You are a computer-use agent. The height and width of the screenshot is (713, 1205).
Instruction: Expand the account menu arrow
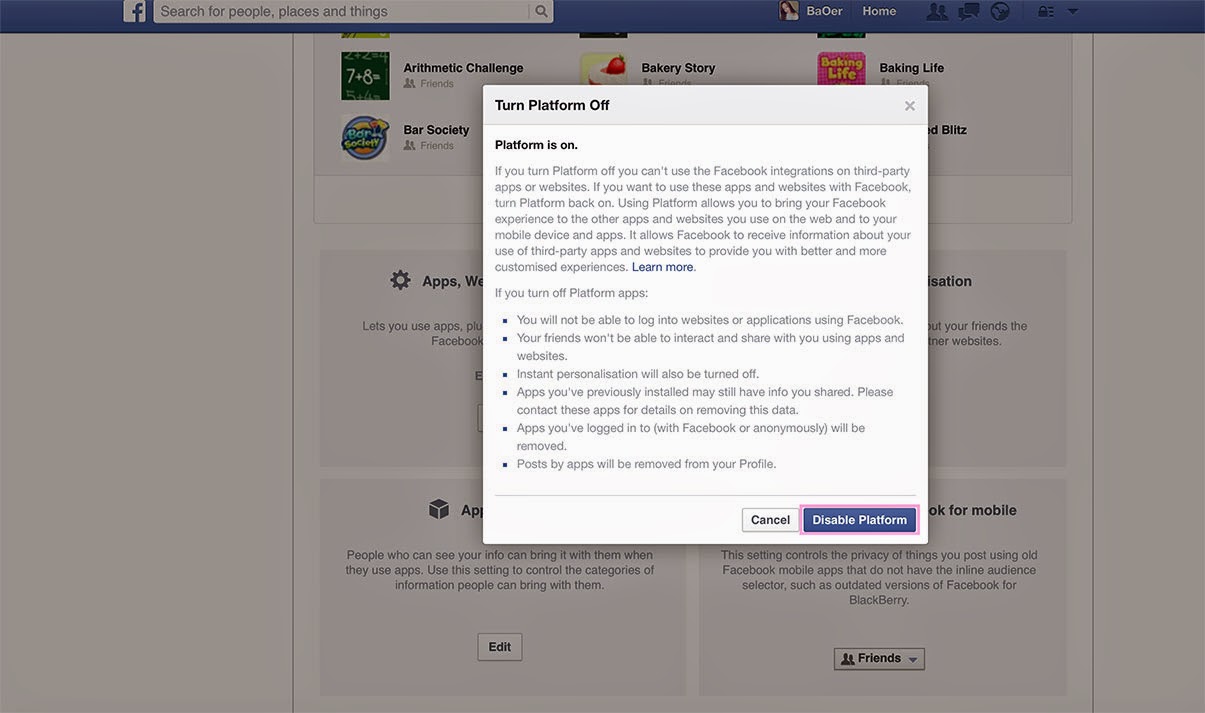1073,11
